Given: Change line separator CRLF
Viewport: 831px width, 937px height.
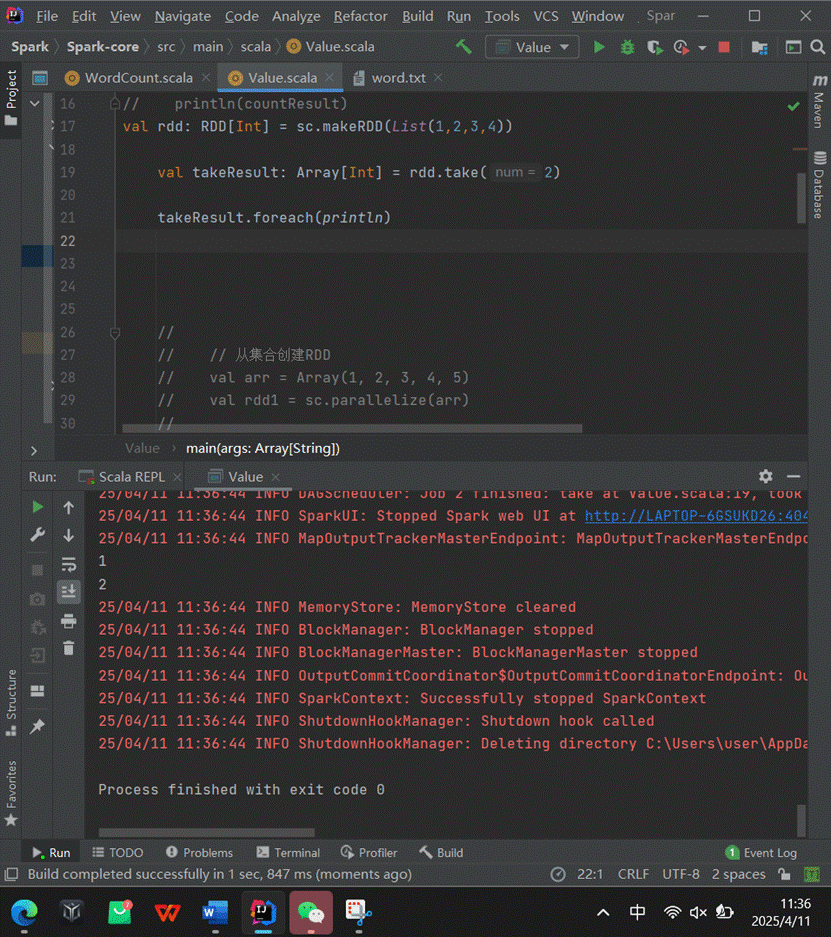Looking at the screenshot, I should (x=633, y=874).
